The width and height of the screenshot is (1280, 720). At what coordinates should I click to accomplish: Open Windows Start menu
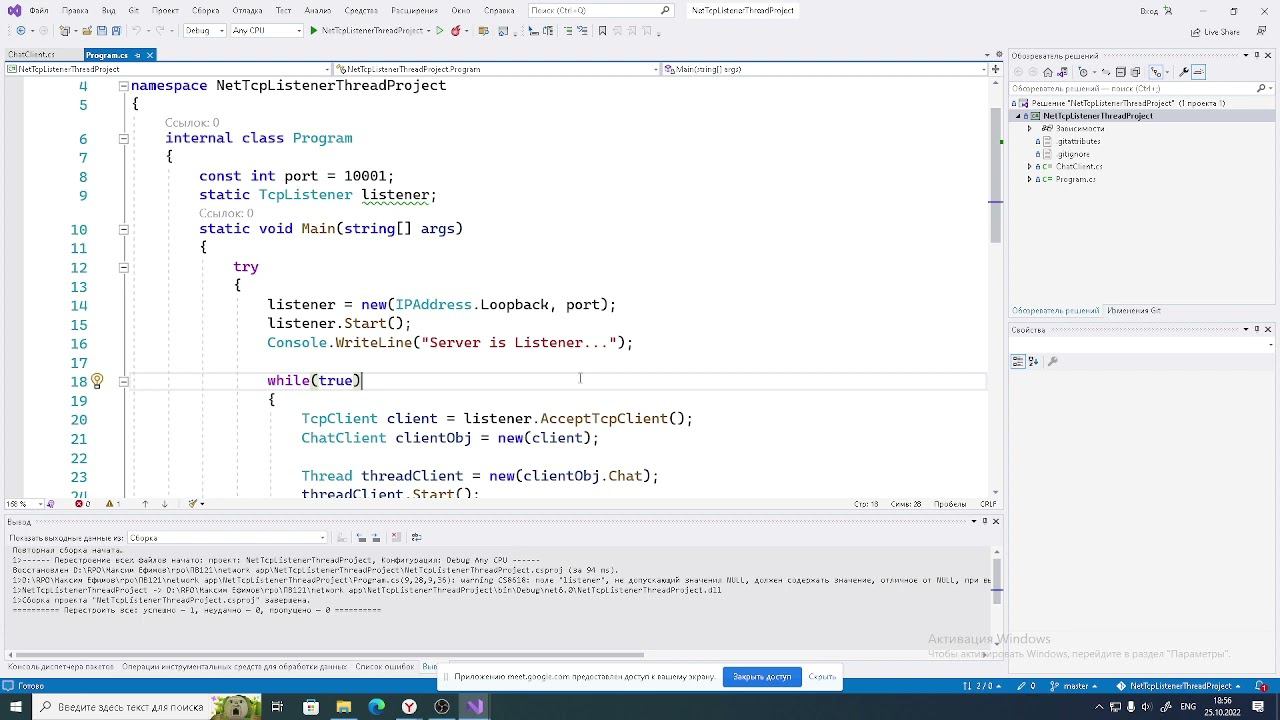(x=16, y=707)
